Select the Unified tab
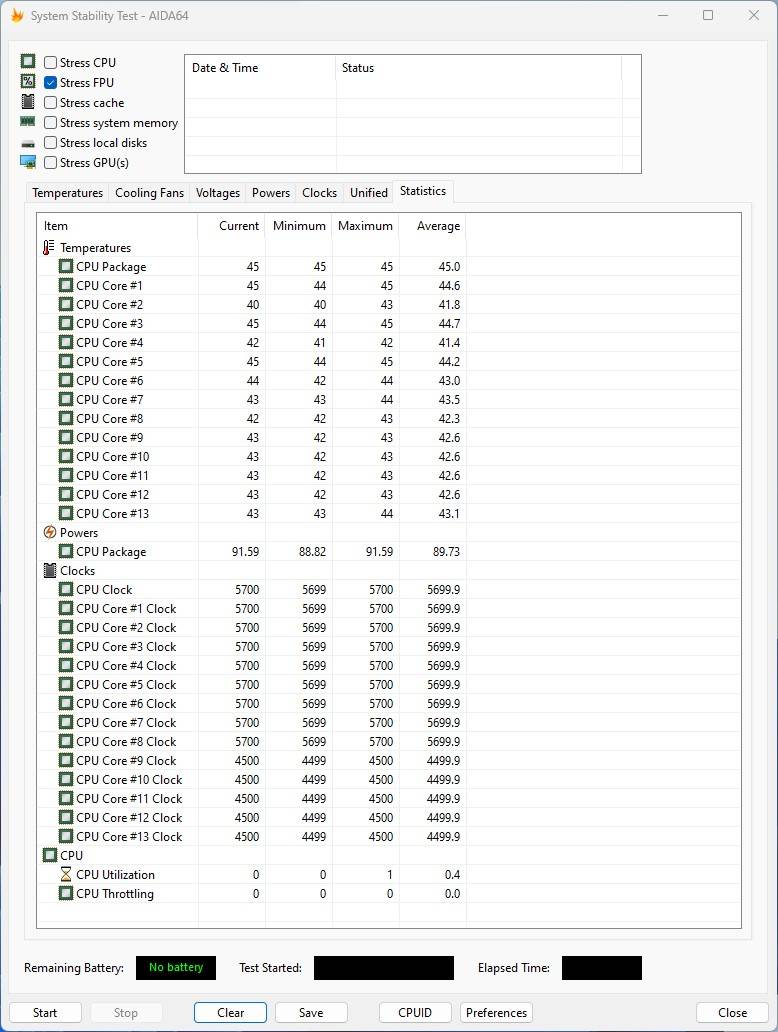778x1032 pixels. tap(368, 193)
